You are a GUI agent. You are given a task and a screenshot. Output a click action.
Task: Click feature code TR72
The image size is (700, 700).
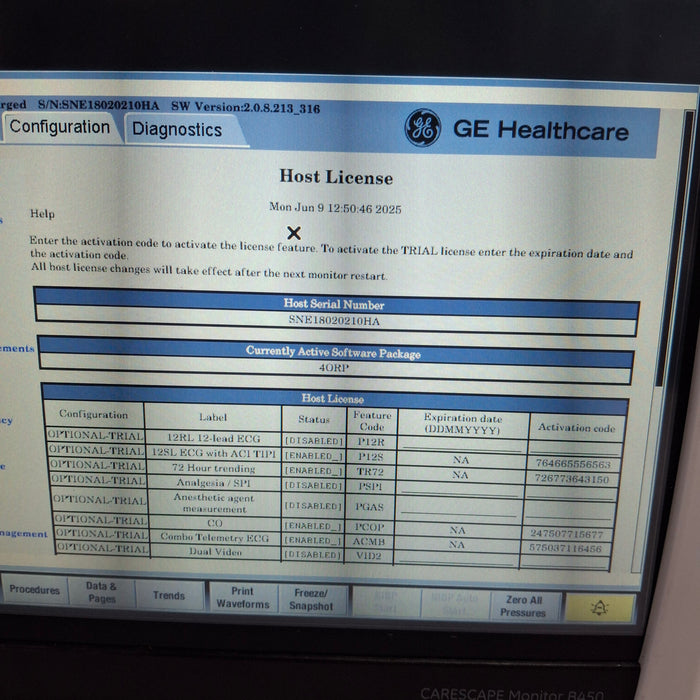(370, 471)
